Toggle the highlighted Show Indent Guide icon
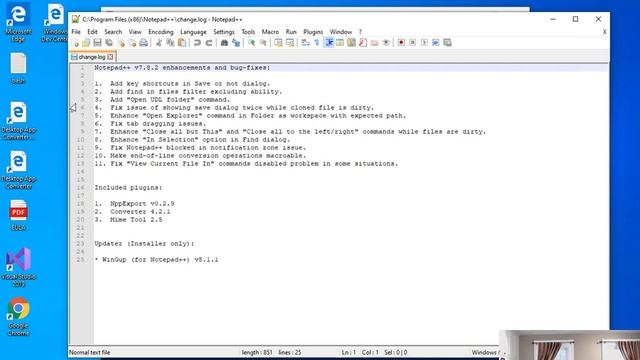This screenshot has height=360, width=640. coord(329,42)
